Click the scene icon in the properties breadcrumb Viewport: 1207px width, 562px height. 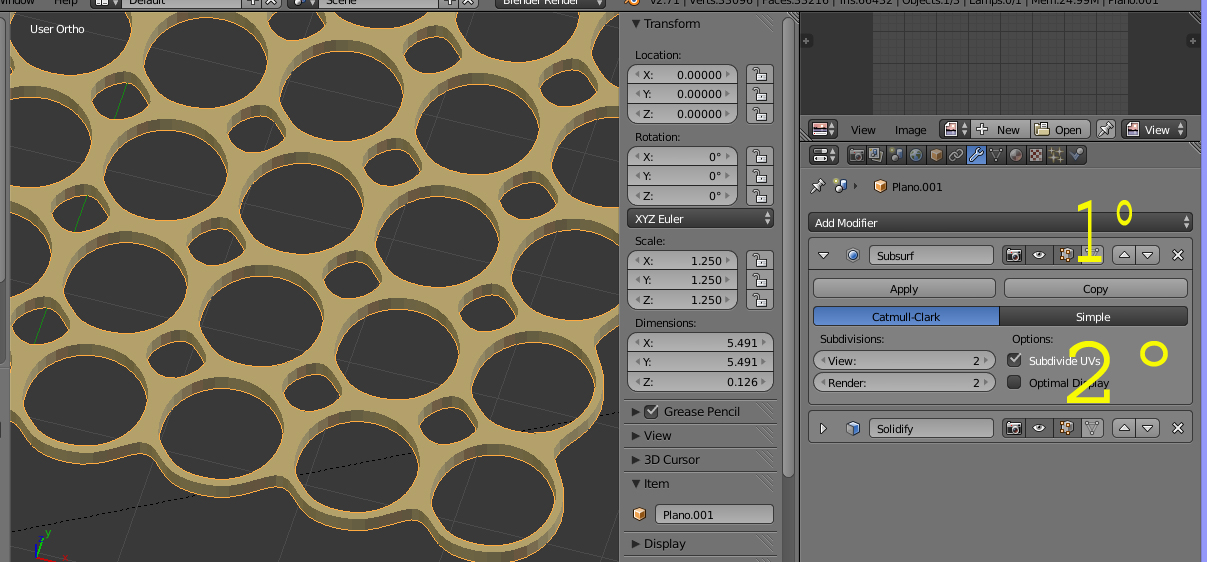[840, 186]
